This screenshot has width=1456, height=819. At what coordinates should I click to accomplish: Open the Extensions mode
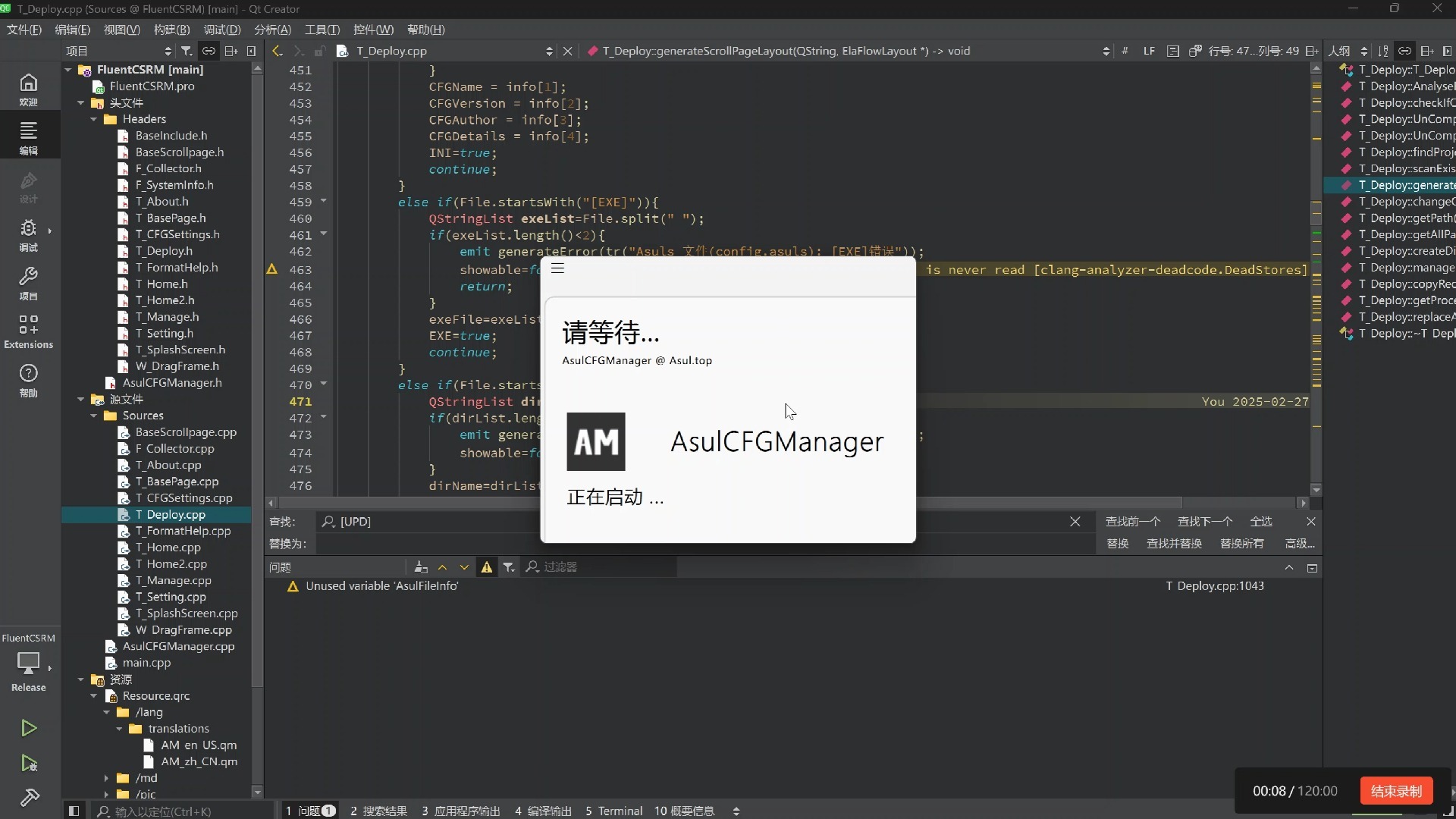(x=29, y=331)
